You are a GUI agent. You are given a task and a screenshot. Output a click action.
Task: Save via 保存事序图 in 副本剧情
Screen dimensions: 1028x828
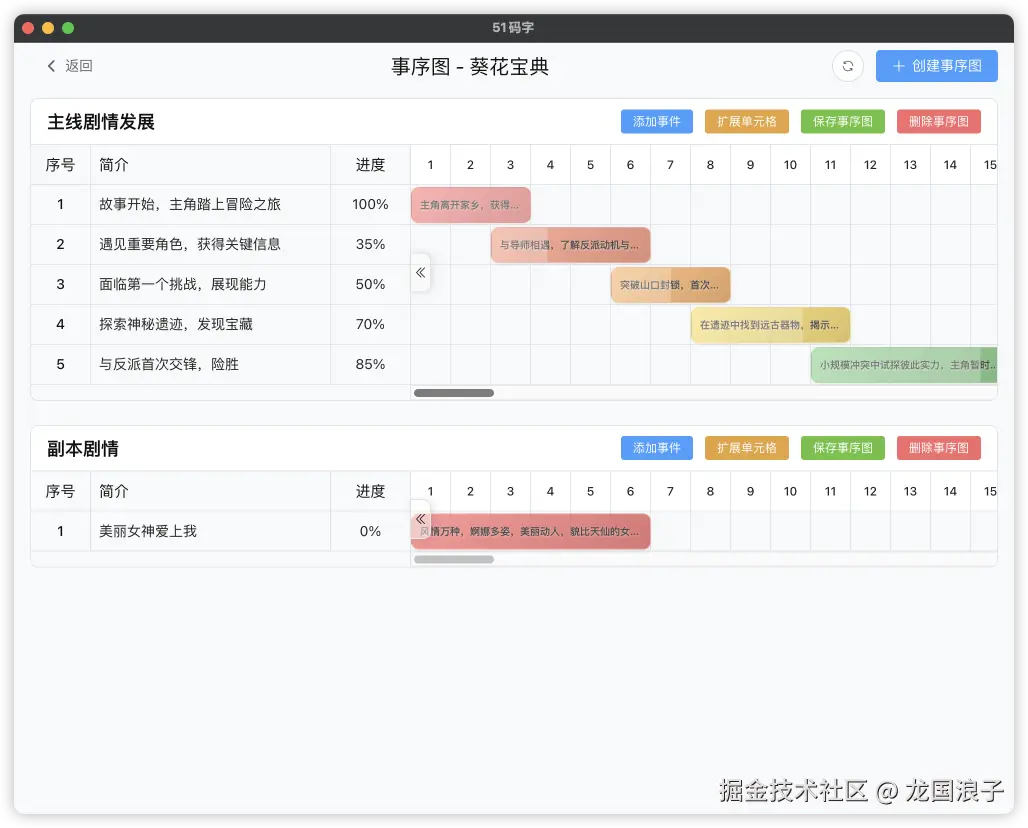842,448
